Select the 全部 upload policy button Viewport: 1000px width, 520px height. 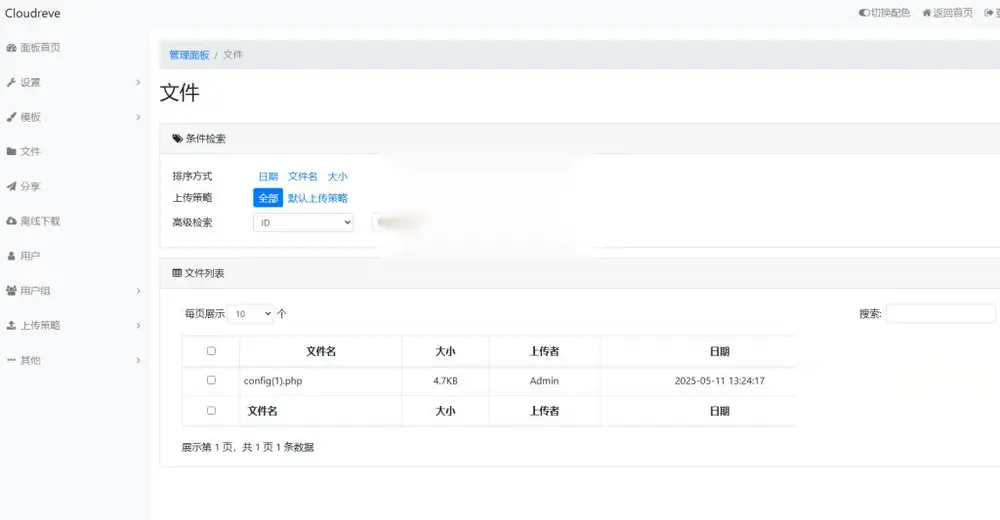268,198
